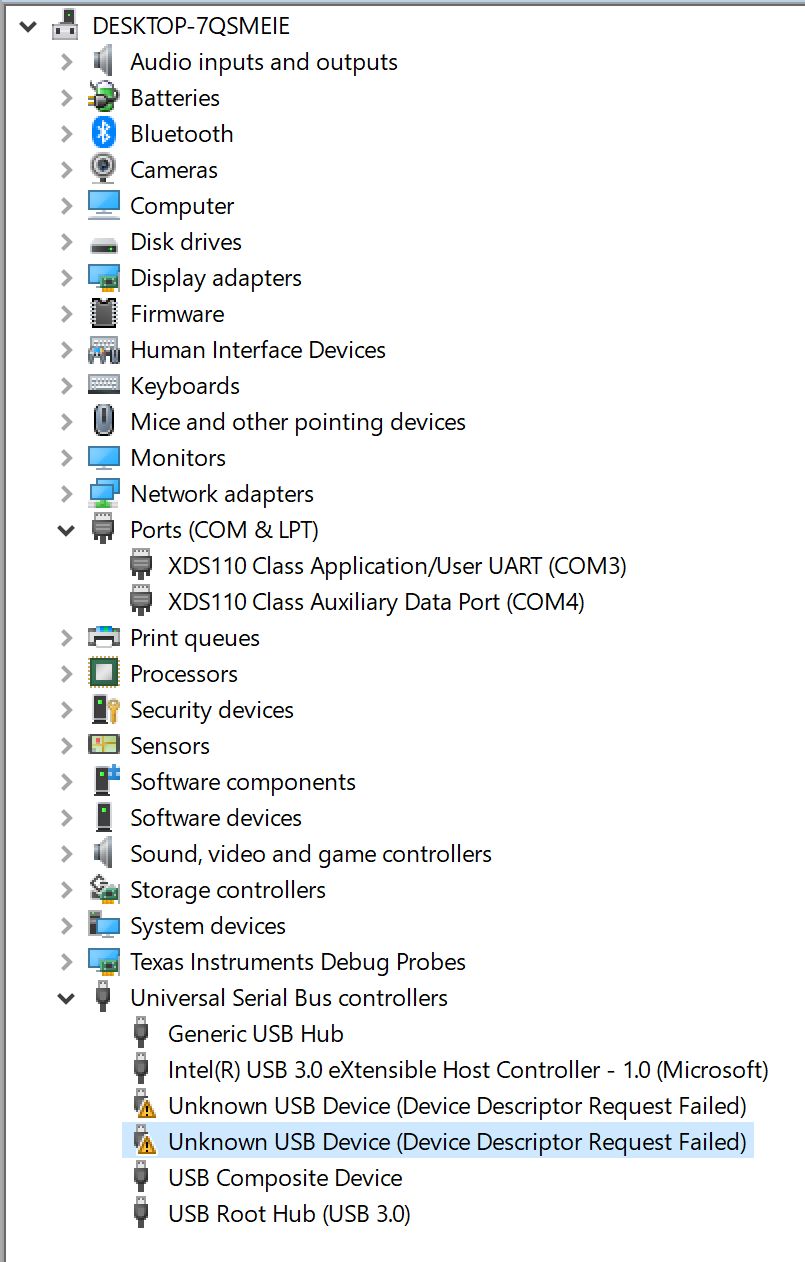Collapse the Ports (COM & LPT) node
The image size is (805, 1262).
point(67,530)
